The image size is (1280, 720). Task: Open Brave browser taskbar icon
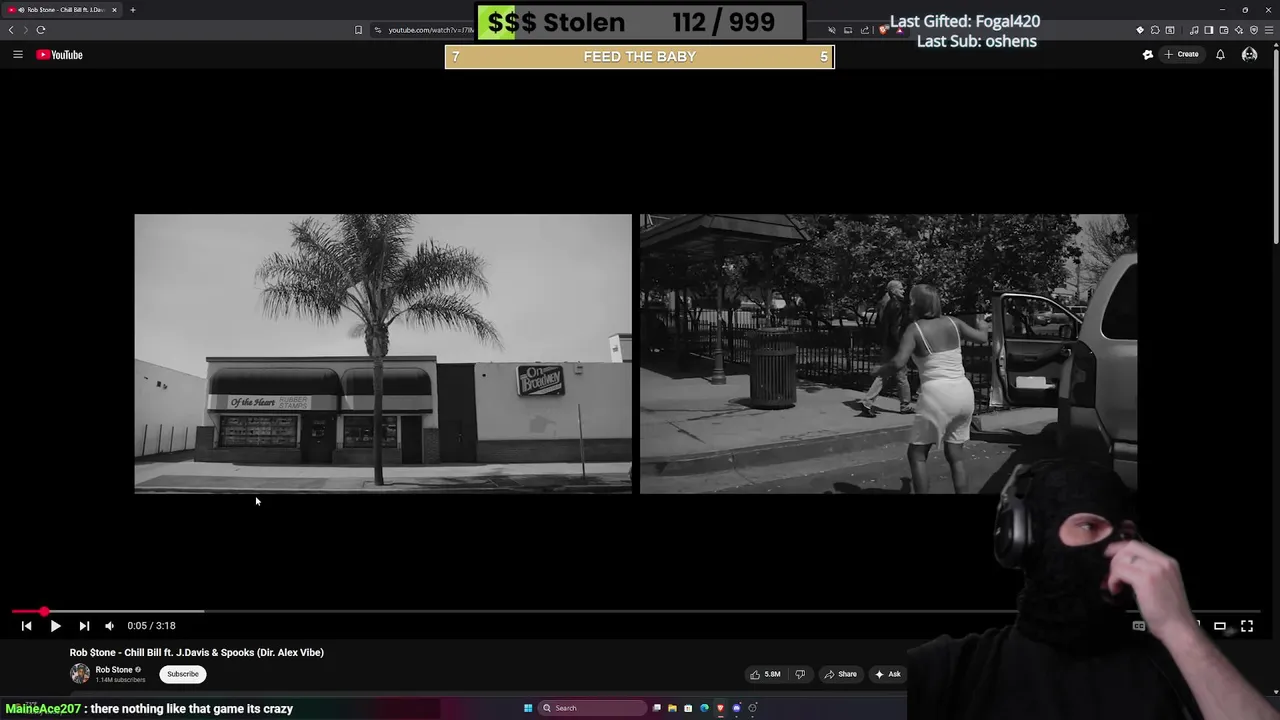720,708
